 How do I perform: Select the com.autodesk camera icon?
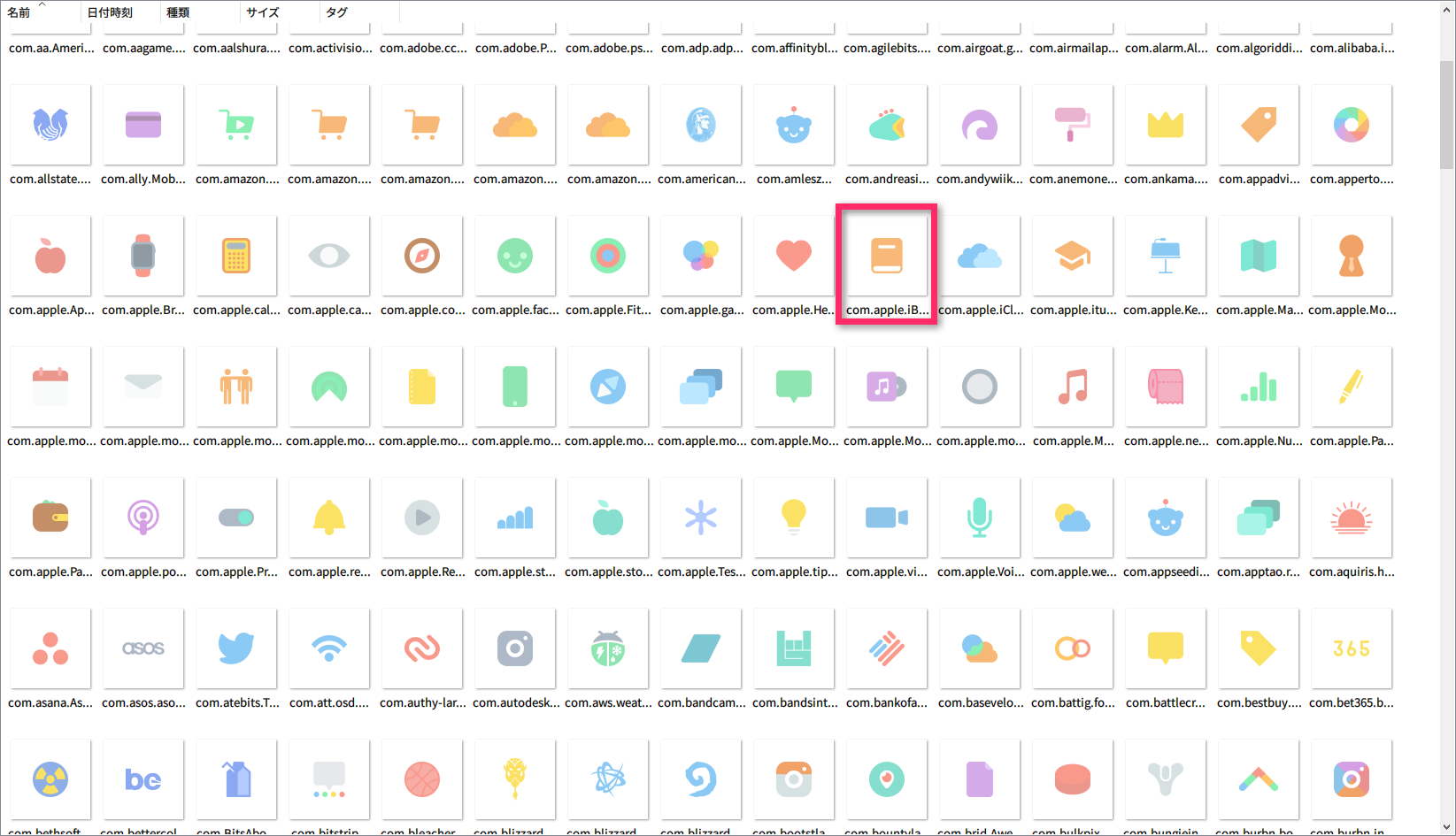[515, 648]
